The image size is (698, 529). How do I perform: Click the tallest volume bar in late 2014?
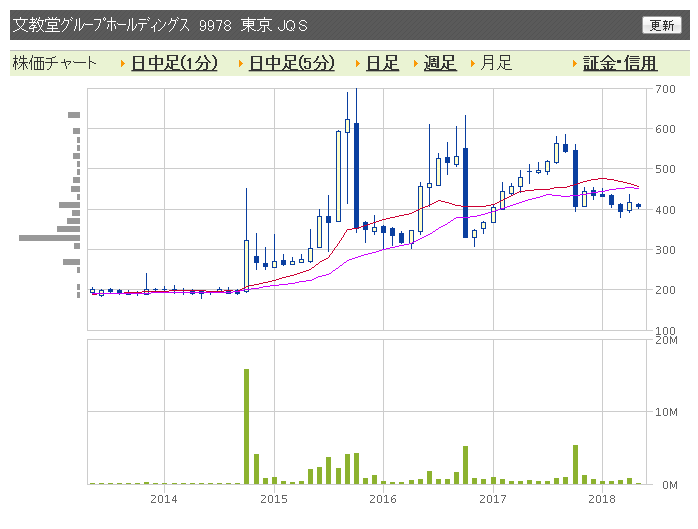click(246, 427)
